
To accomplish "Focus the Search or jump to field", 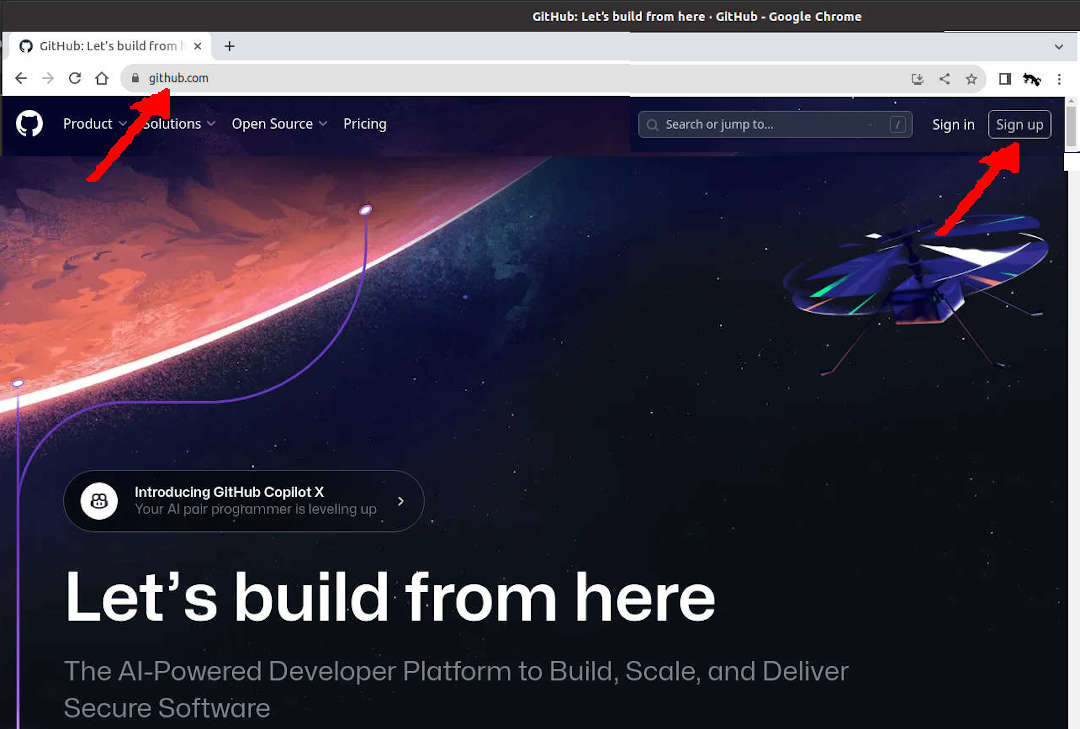I will [x=775, y=125].
